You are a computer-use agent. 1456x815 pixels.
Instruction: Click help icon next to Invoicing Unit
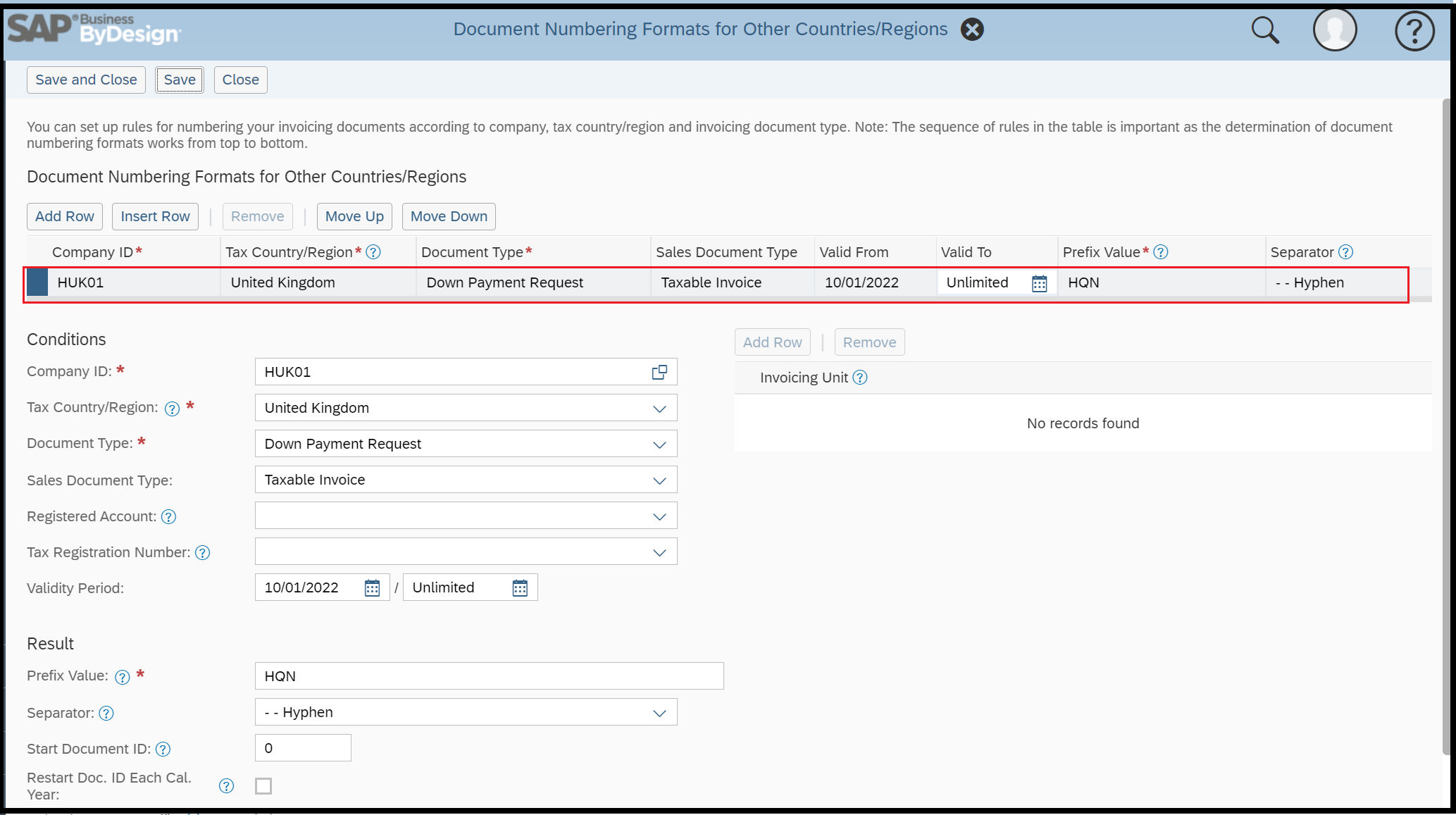(859, 378)
